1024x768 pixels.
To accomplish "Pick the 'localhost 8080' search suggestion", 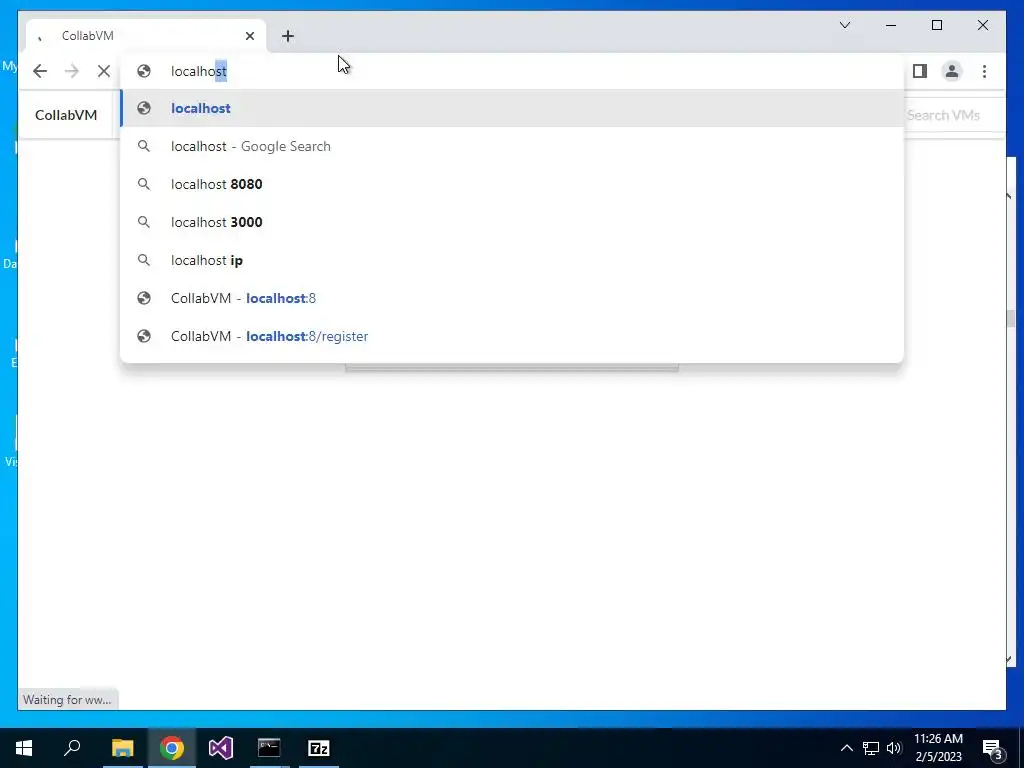I will click(512, 184).
